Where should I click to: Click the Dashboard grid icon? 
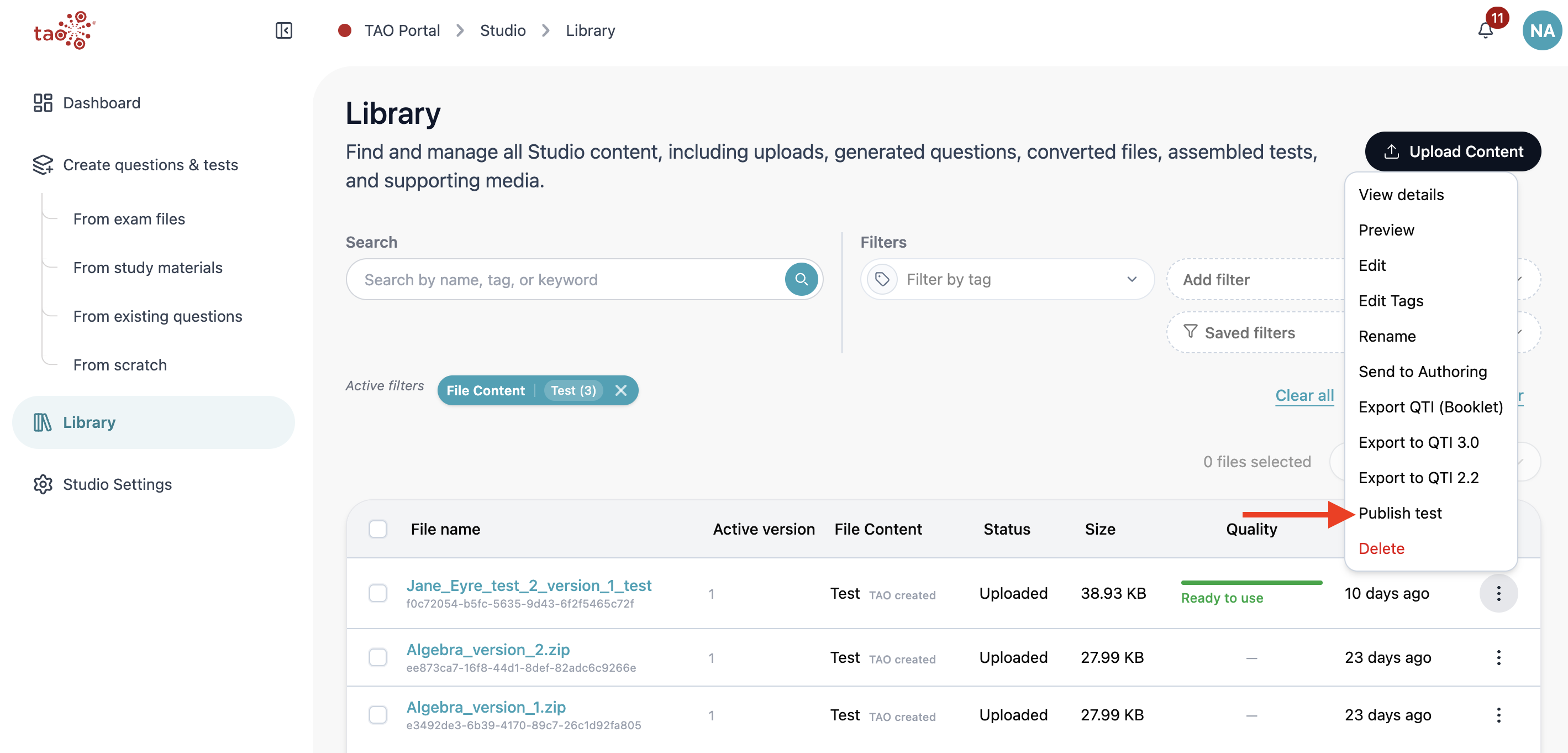point(43,103)
